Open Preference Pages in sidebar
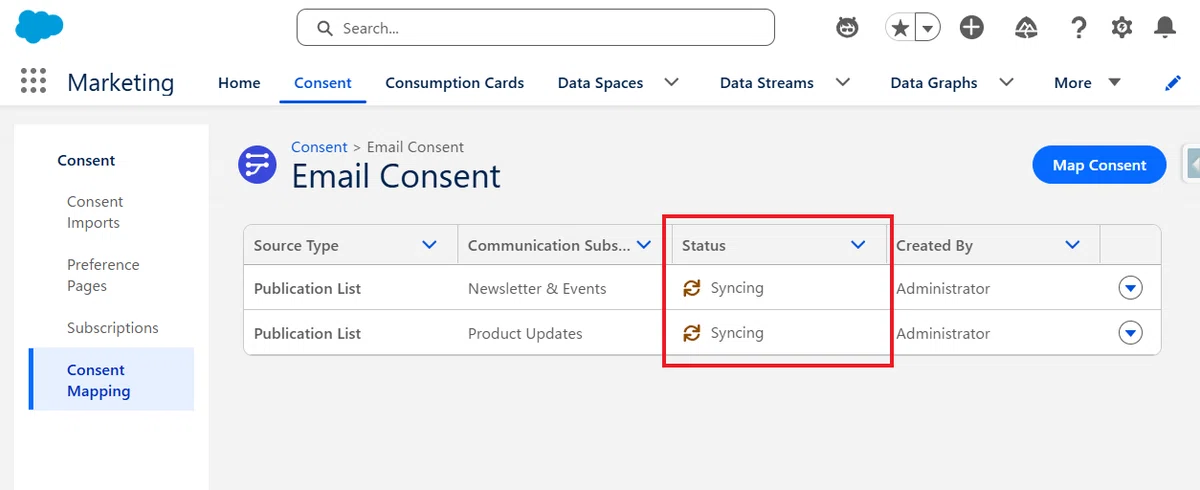 pos(103,275)
